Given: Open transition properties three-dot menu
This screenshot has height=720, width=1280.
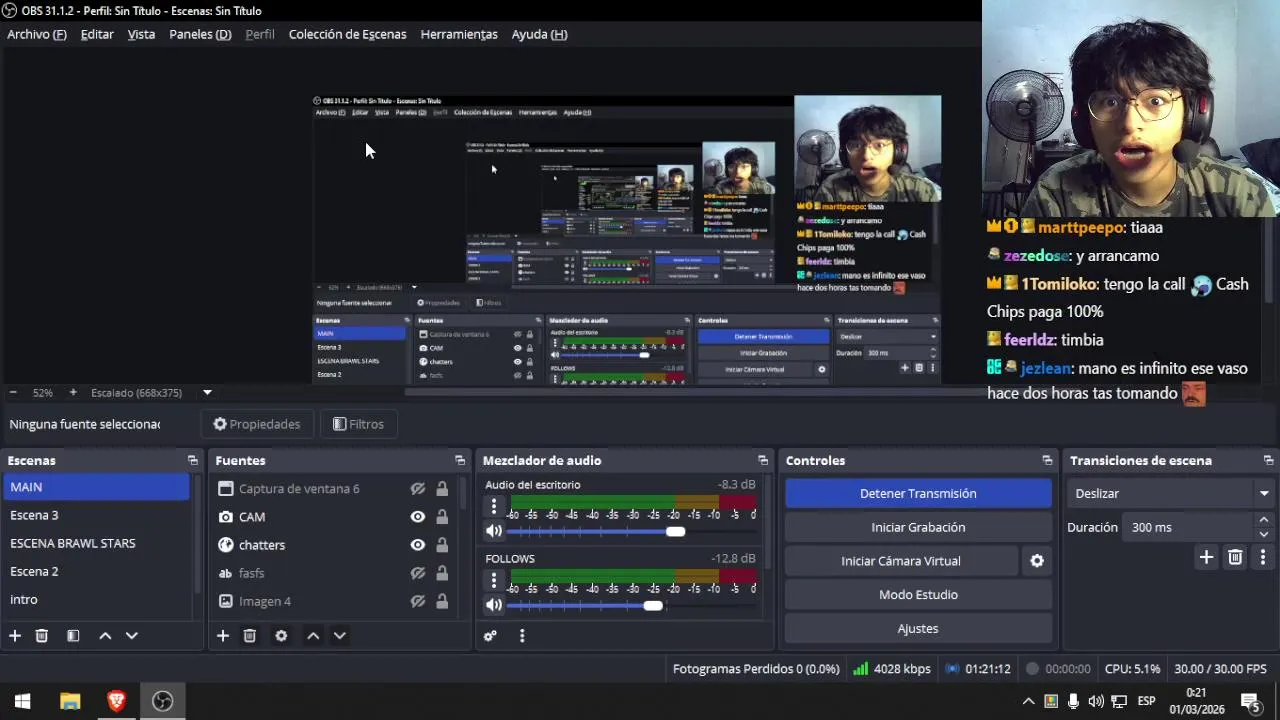Looking at the screenshot, I should [x=1262, y=558].
